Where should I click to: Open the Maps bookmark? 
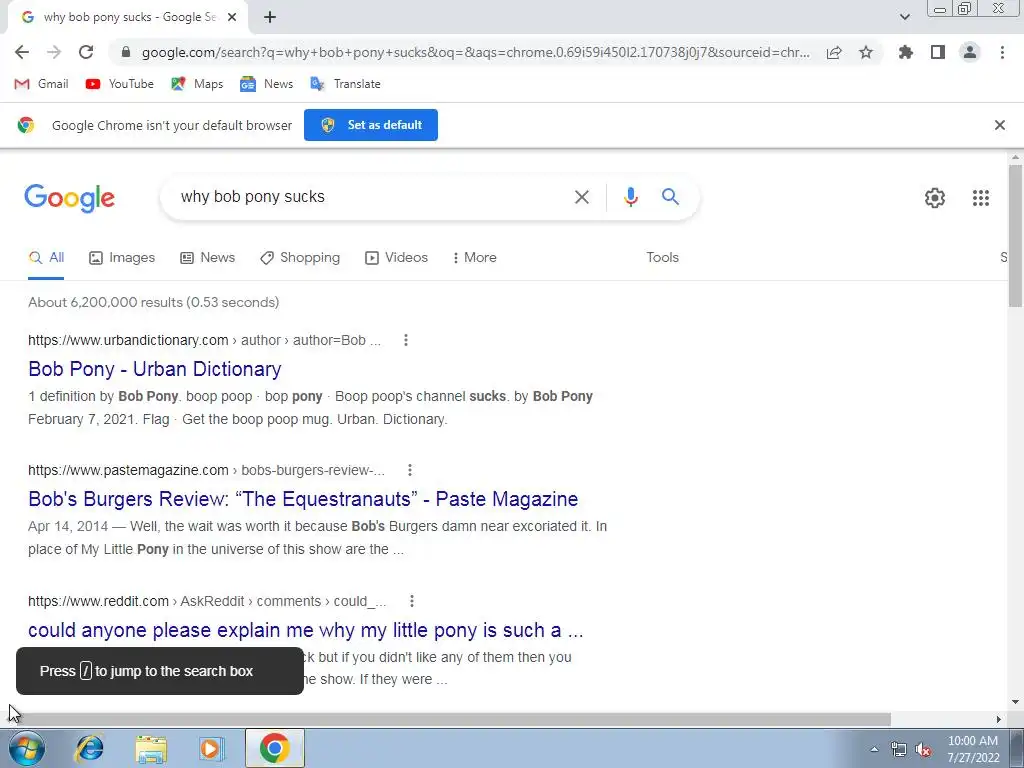(197, 84)
